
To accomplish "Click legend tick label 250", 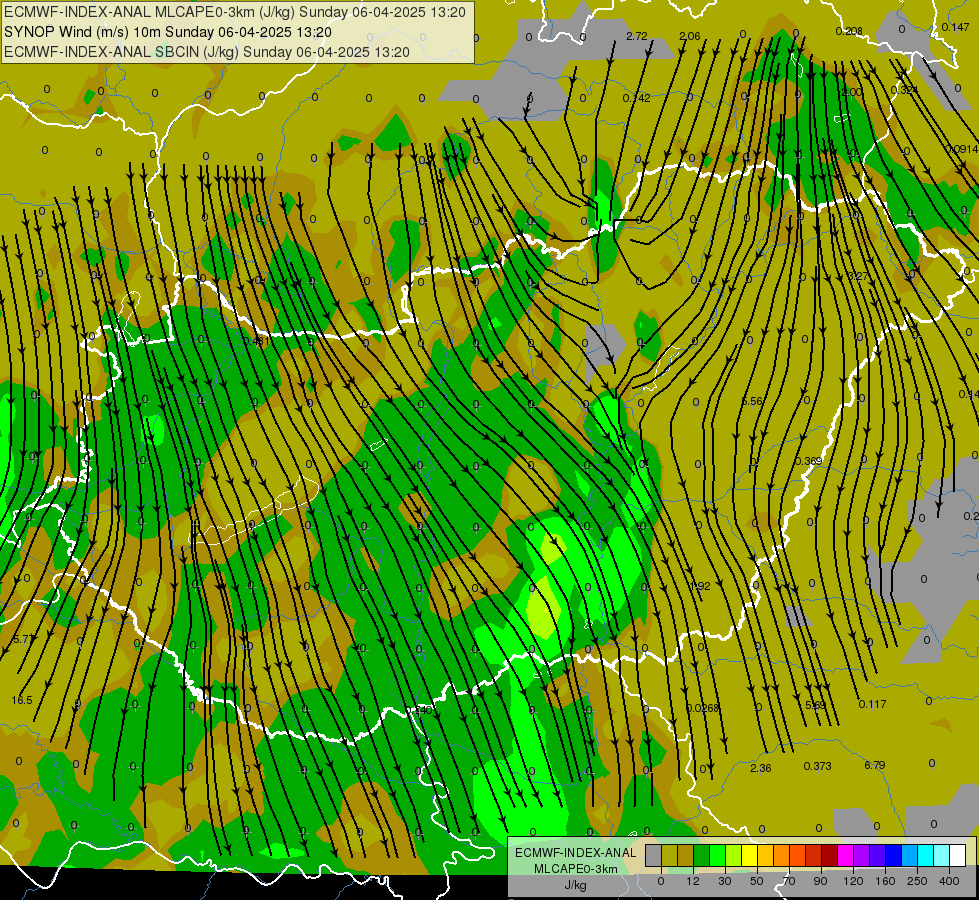I will 917,881.
